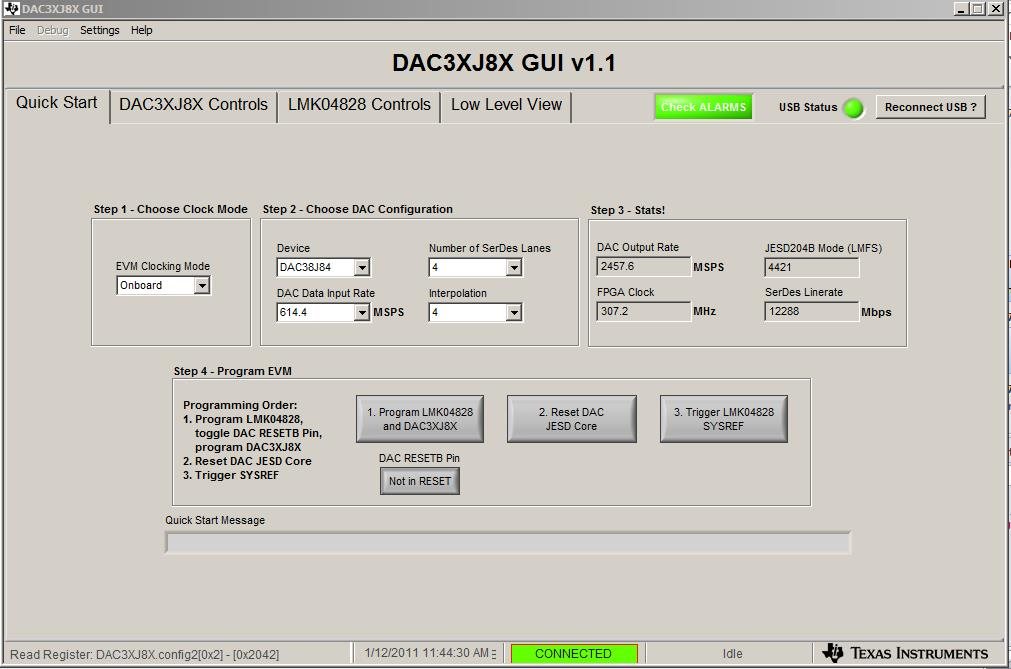Open the DAC Data Input Rate dropdown arrow
This screenshot has height=669, width=1011.
click(362, 313)
